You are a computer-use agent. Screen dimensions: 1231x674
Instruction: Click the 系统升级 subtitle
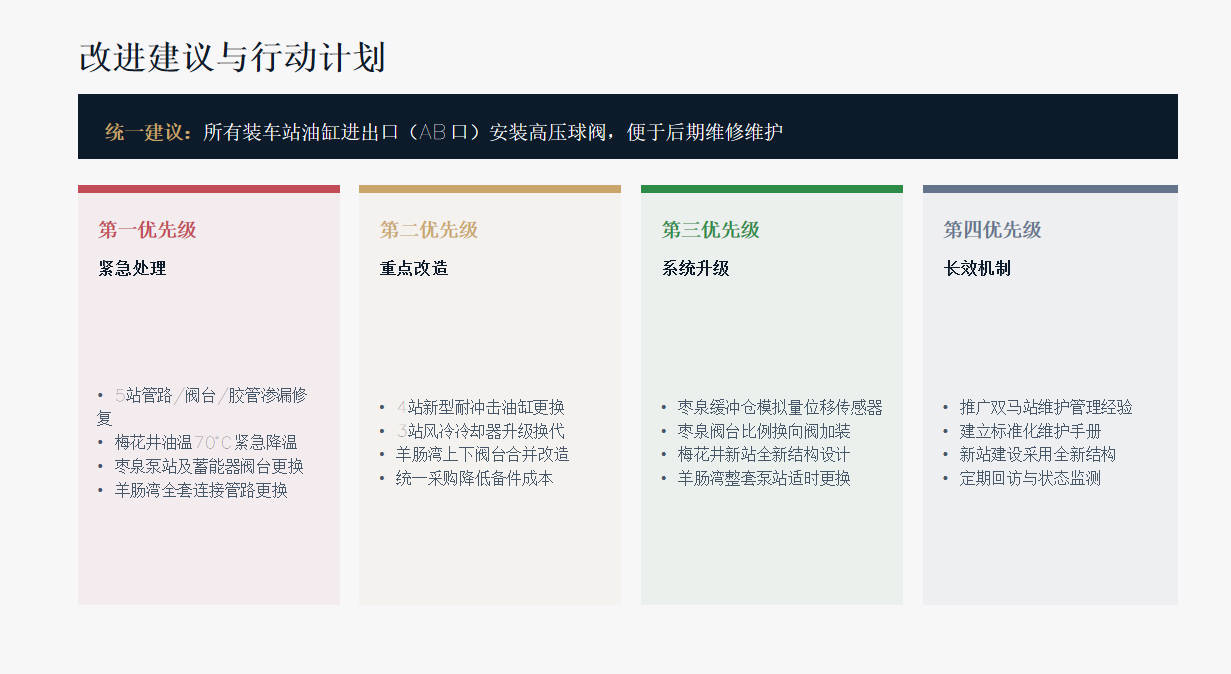[696, 268]
